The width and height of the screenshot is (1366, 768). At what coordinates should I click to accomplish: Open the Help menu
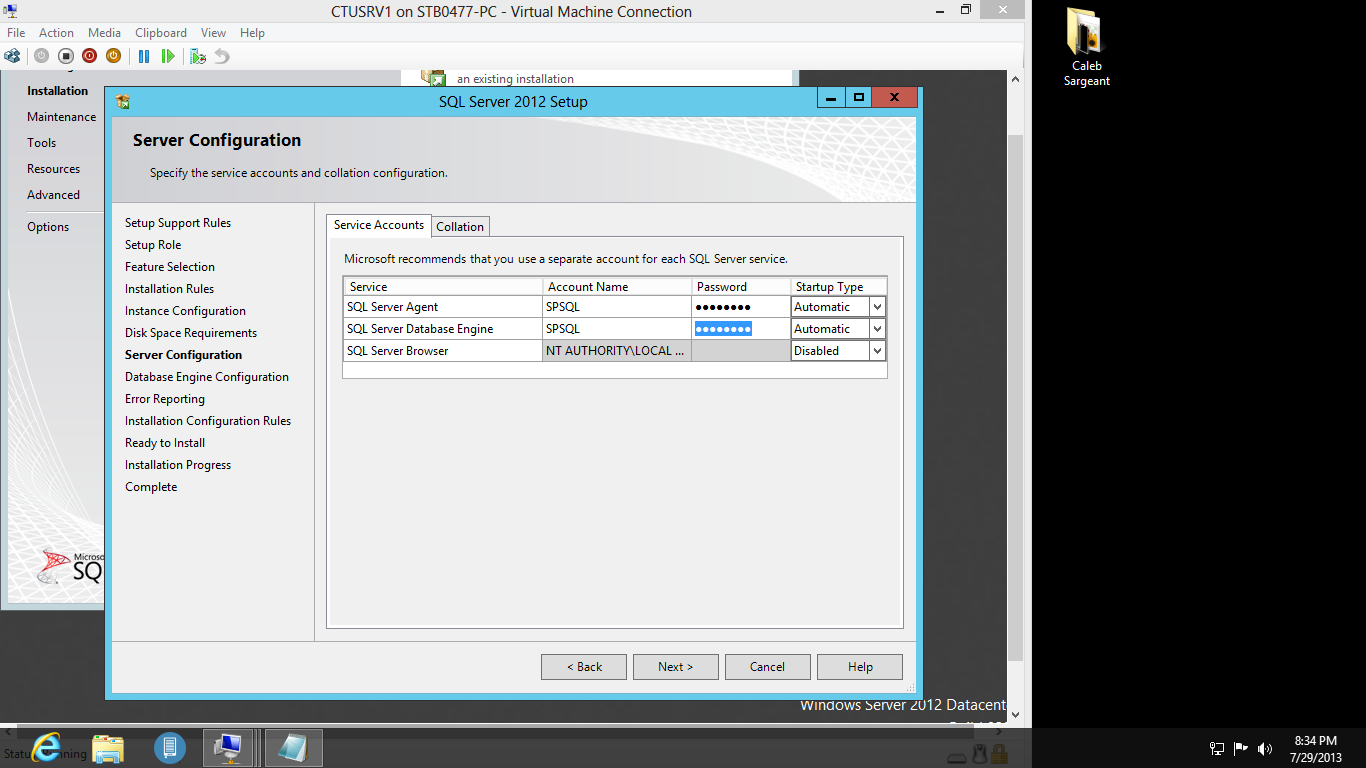[252, 33]
